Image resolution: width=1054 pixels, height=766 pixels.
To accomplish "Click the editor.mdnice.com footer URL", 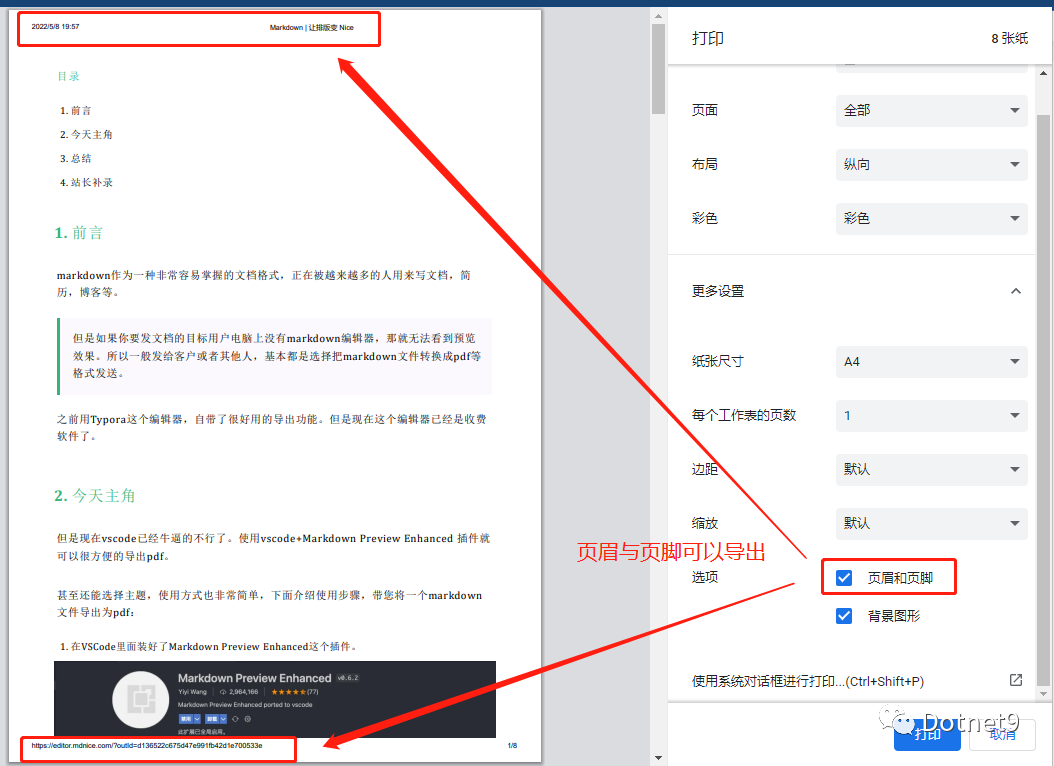I will tap(147, 745).
